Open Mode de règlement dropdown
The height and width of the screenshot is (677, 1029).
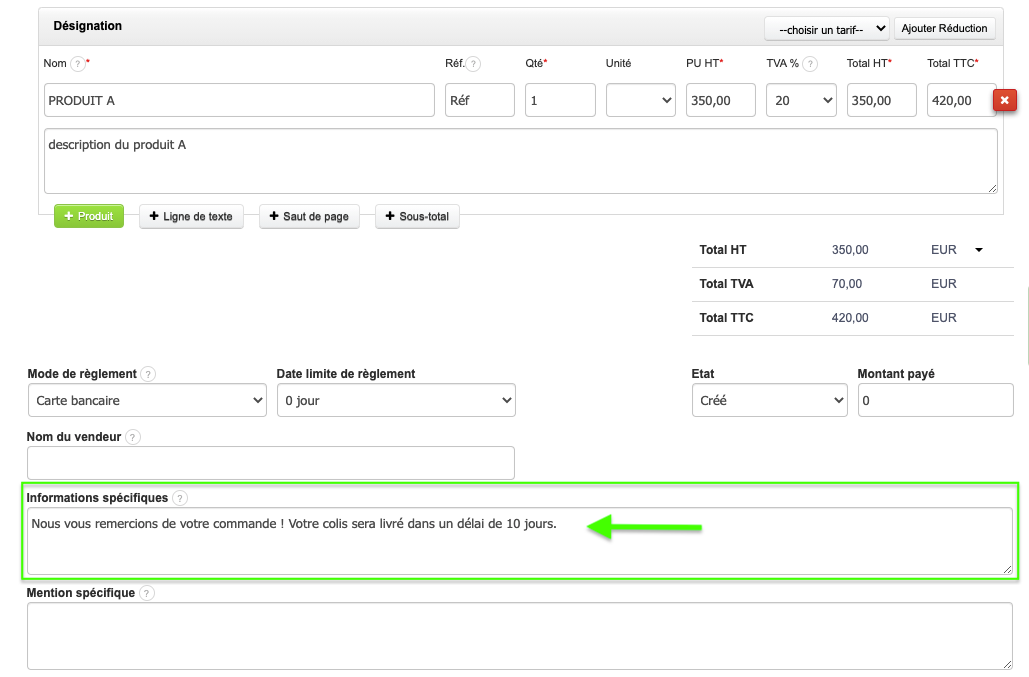pyautogui.click(x=146, y=401)
